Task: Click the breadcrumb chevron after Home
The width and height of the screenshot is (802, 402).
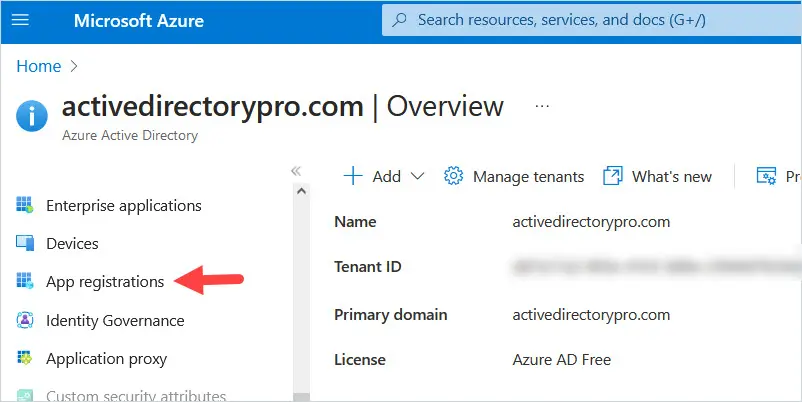Action: pos(74,66)
